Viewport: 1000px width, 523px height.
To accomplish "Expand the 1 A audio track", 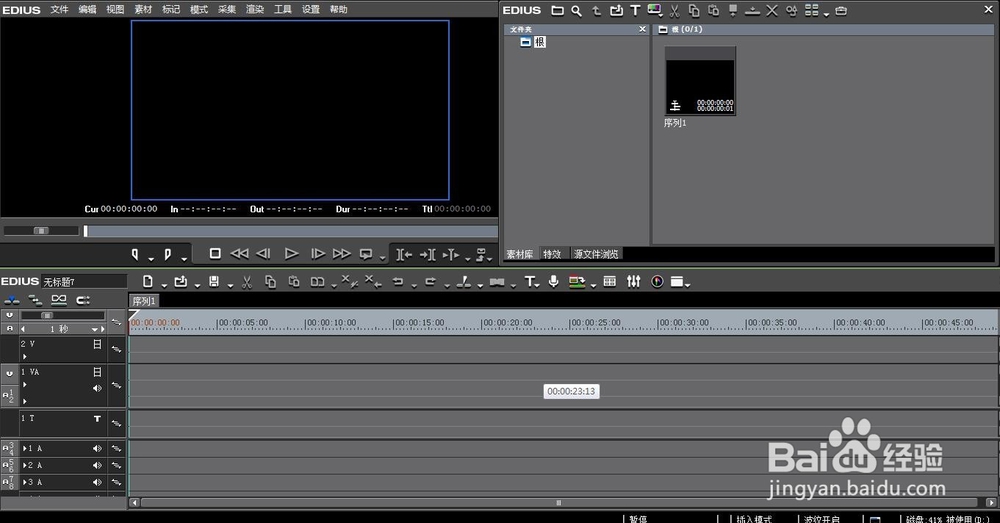I will click(x=25, y=448).
